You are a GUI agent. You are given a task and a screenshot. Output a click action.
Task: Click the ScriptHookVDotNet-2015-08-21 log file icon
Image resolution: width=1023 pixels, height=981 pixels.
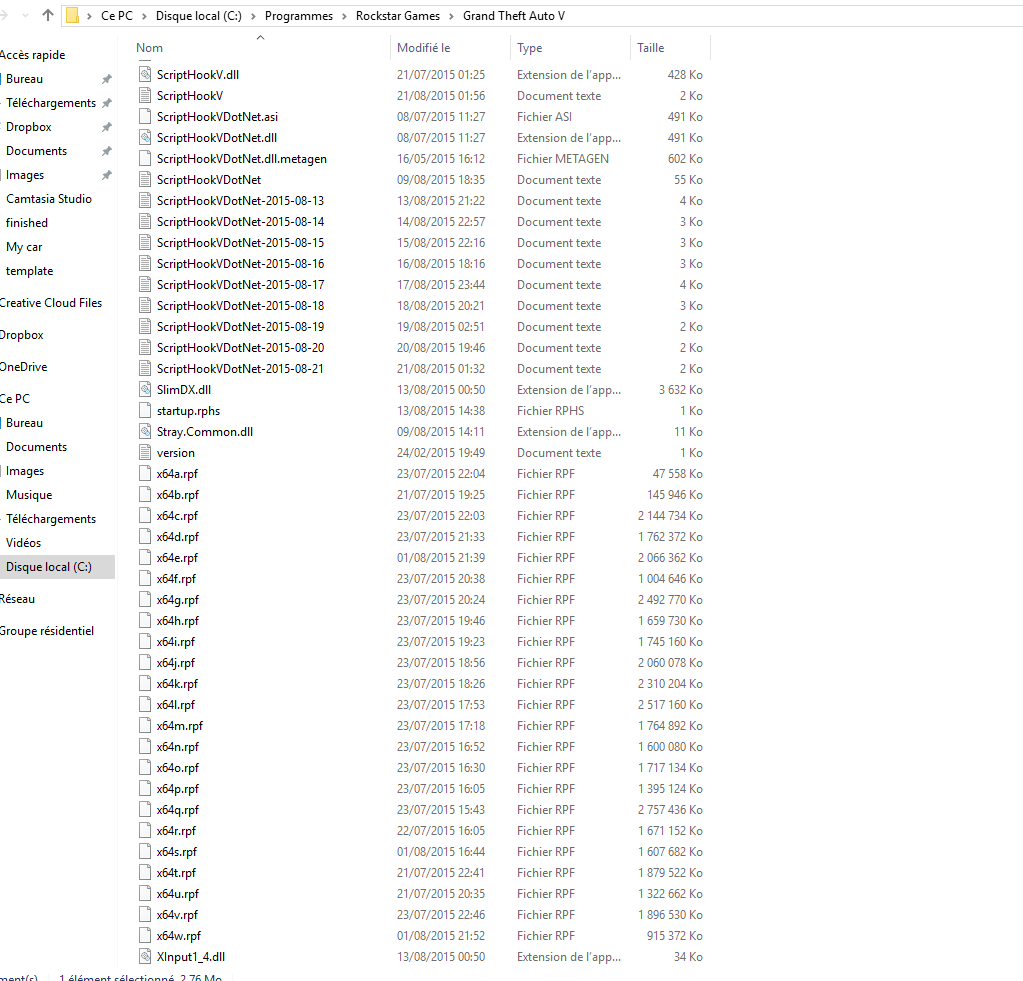click(145, 369)
